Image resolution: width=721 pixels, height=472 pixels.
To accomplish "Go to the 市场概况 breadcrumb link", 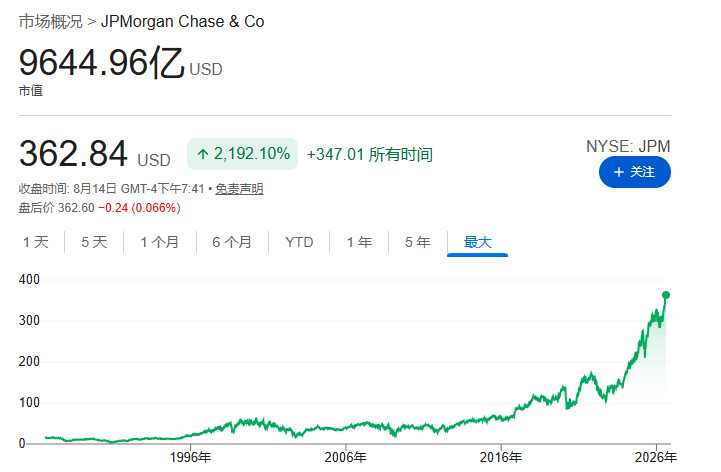I will click(x=51, y=22).
